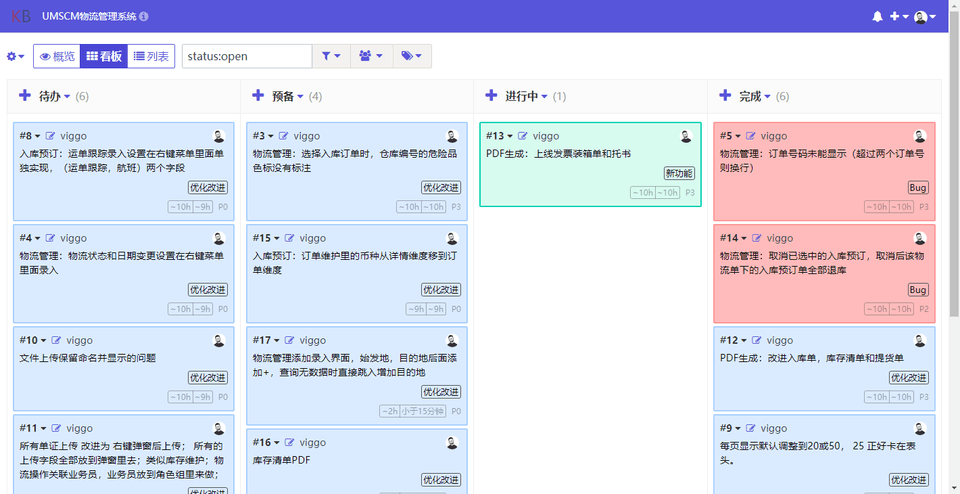
Task: Click the KB logo in the header
Action: coord(20,17)
